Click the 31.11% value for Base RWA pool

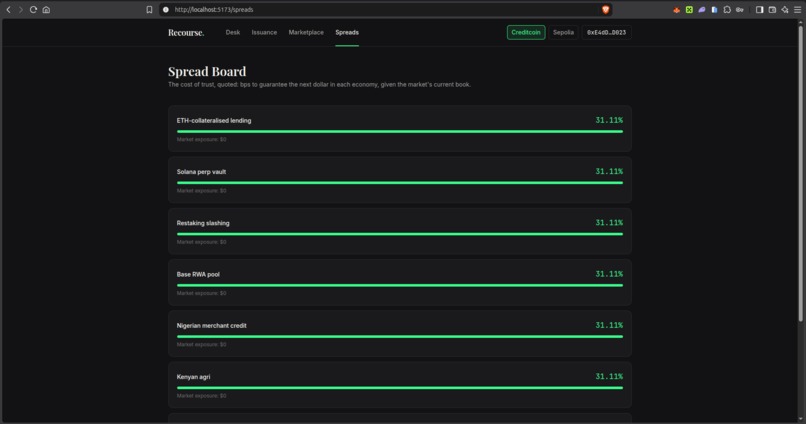pos(609,274)
